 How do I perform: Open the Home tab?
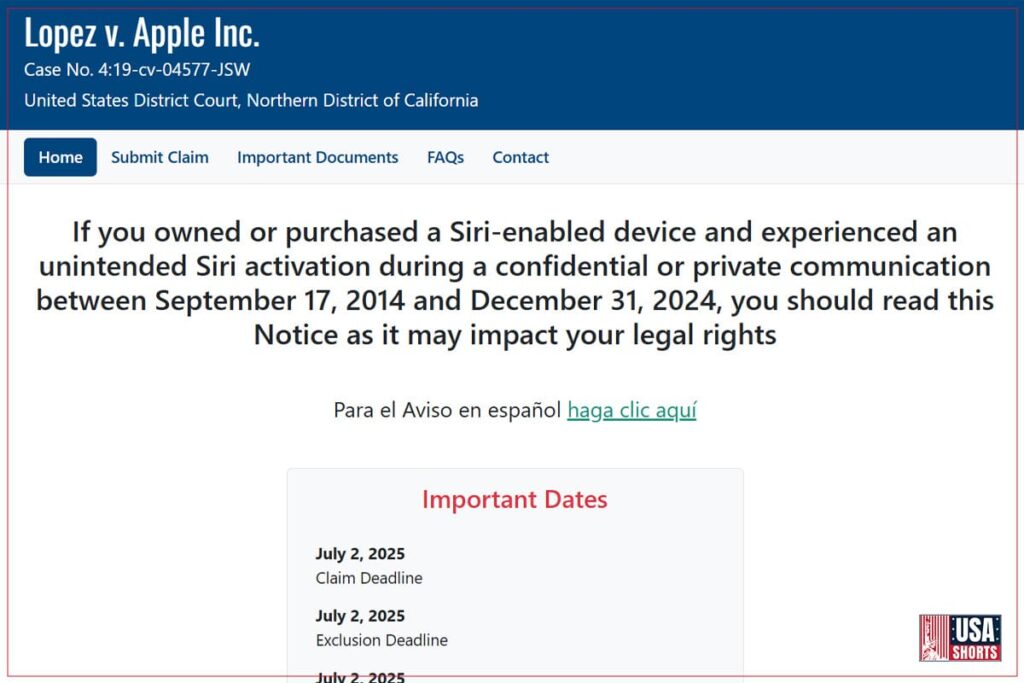[x=60, y=157]
